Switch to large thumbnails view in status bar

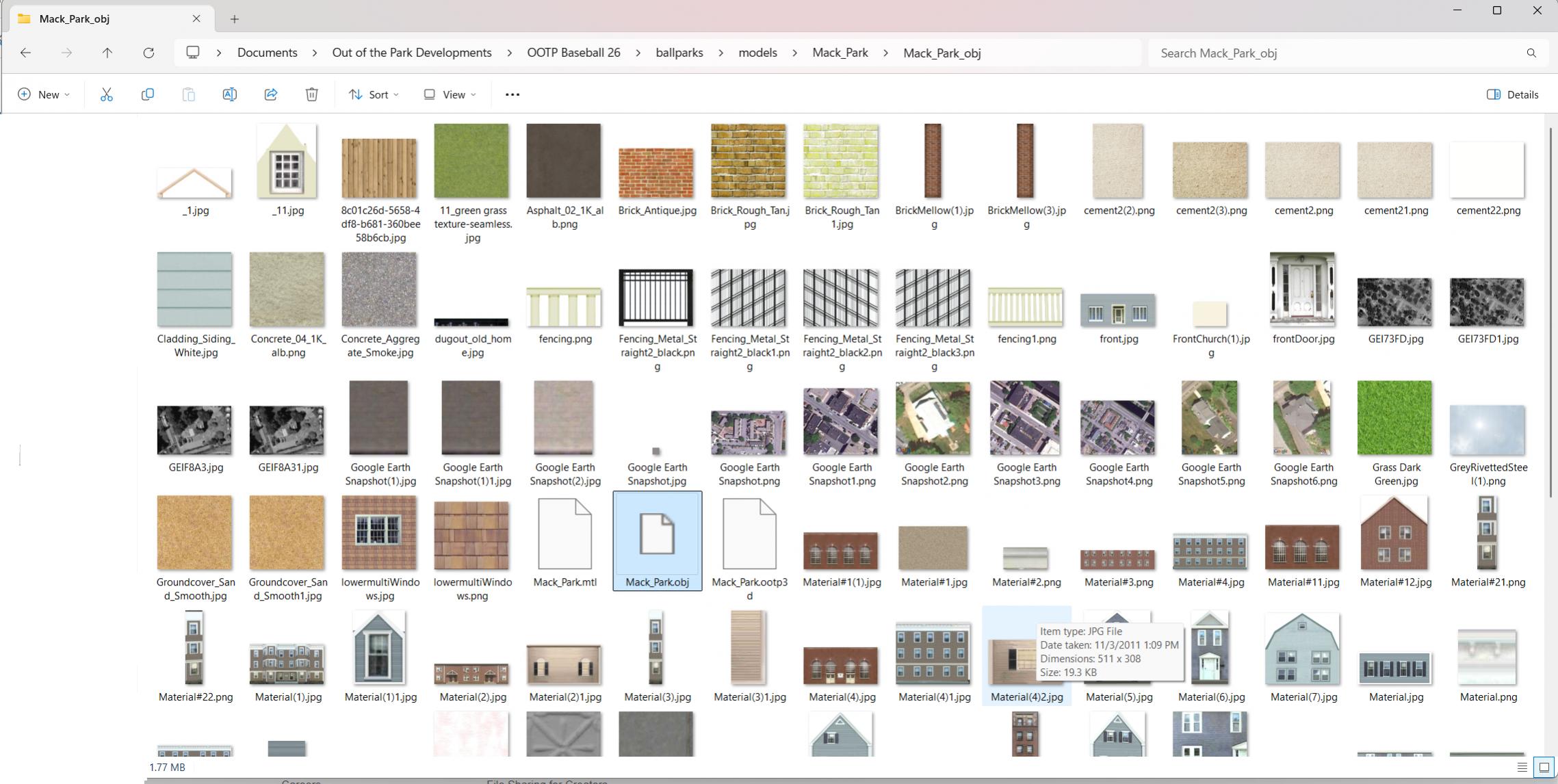click(x=1544, y=767)
